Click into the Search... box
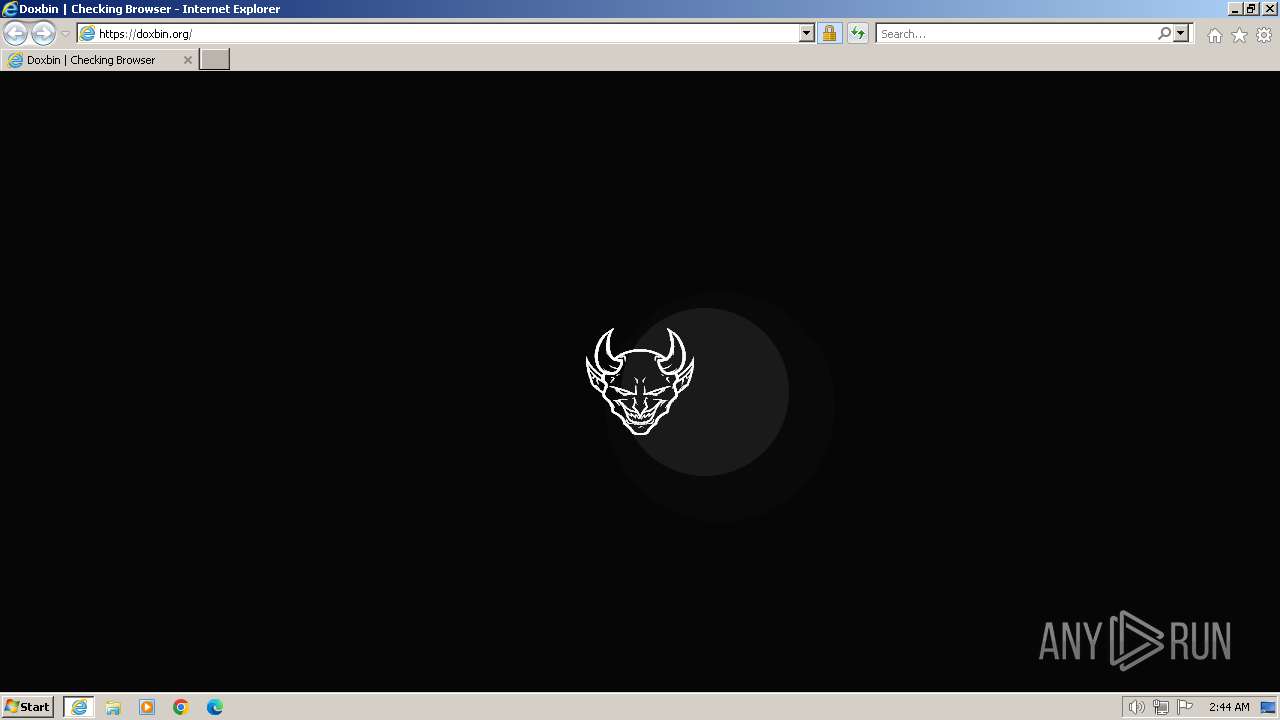This screenshot has width=1280, height=720. [1016, 34]
